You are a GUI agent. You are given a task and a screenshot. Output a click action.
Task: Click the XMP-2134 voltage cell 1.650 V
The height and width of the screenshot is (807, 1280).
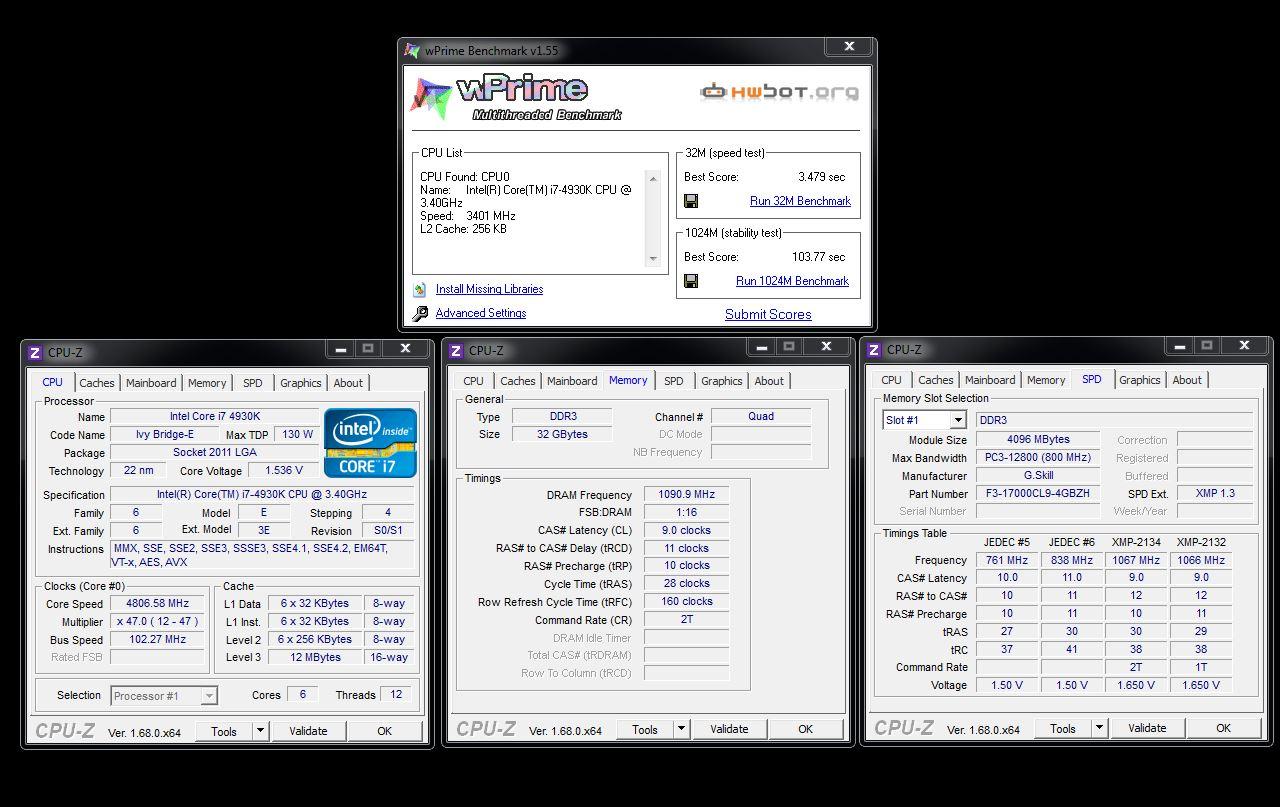pyautogui.click(x=1136, y=686)
